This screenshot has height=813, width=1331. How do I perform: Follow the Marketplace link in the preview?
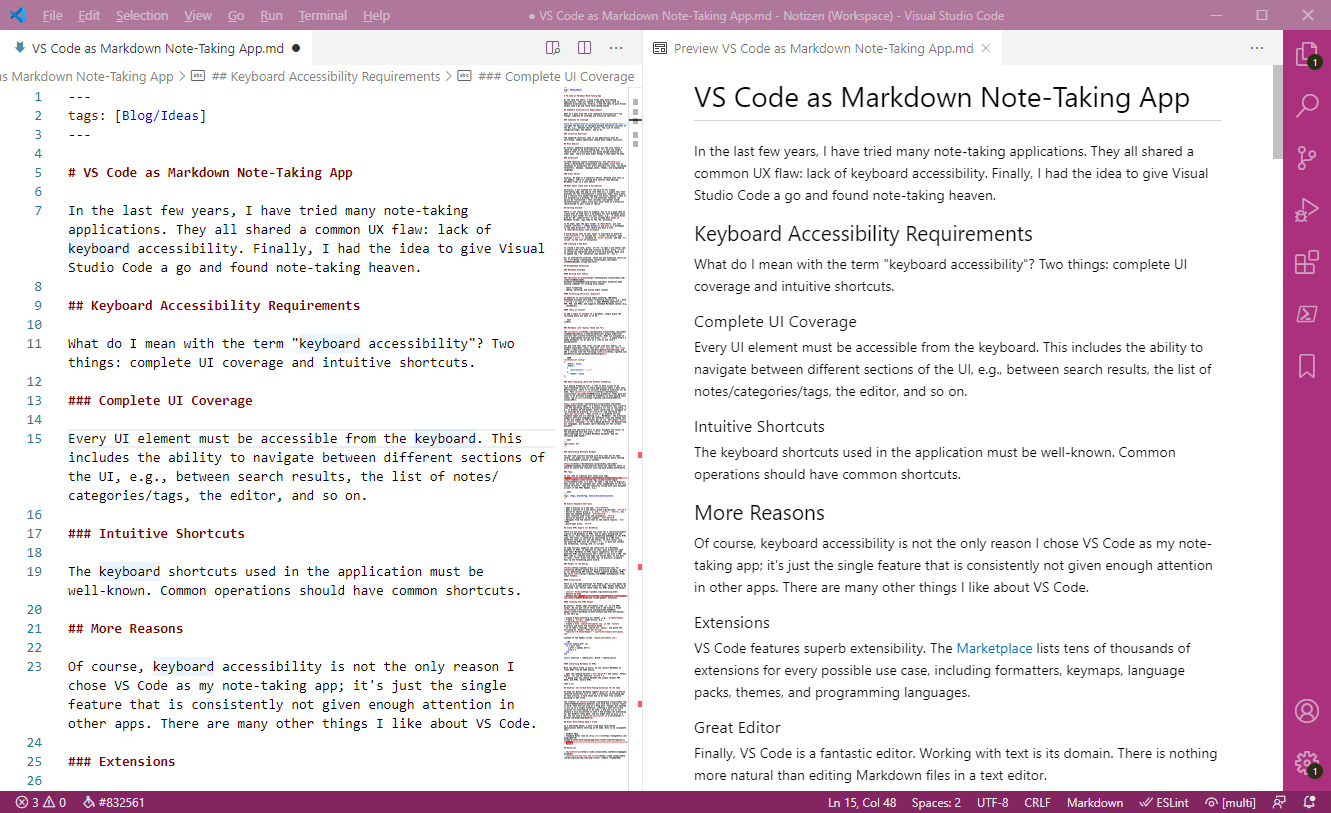[994, 648]
